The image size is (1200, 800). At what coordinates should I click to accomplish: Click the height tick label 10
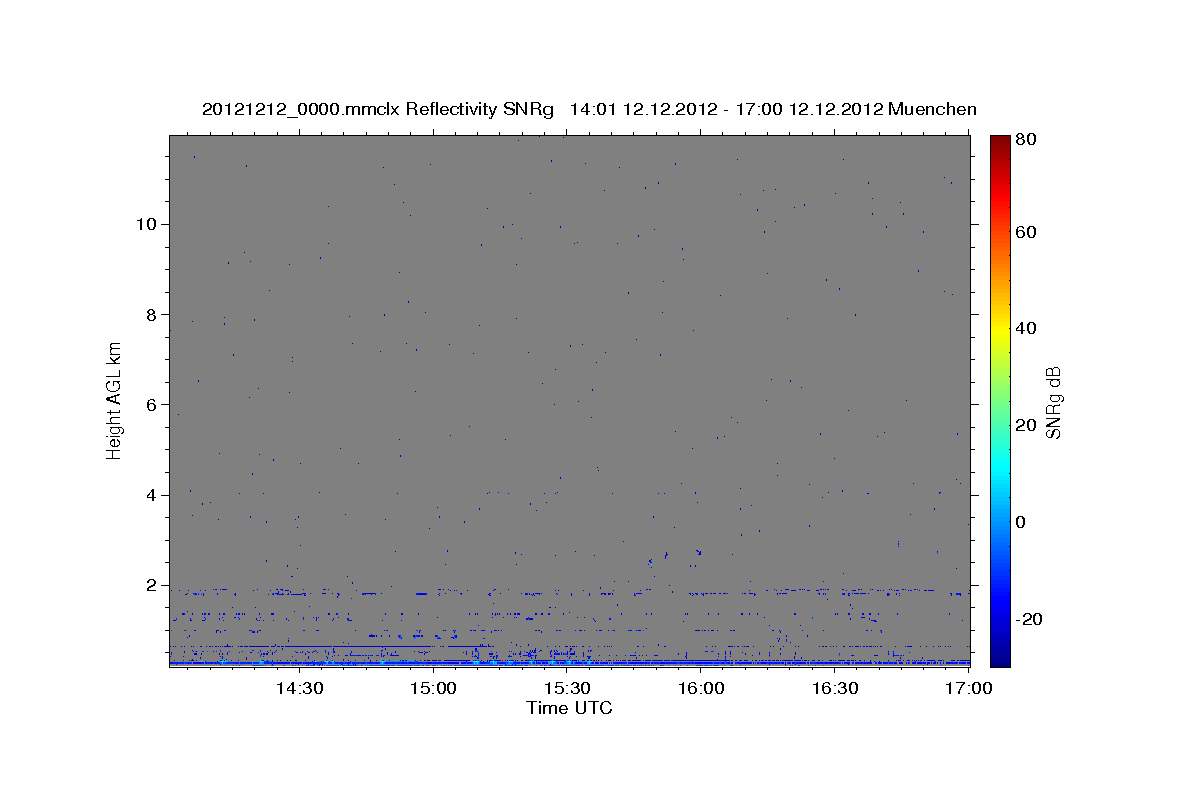coord(148,224)
